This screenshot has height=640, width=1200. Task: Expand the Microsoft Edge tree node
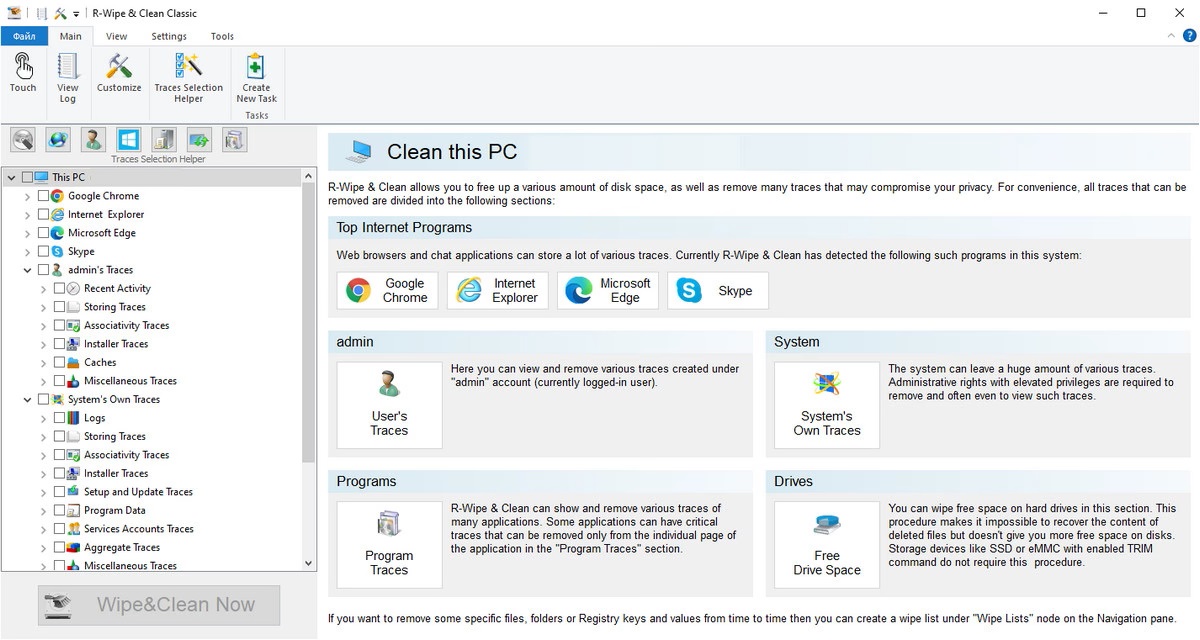[27, 233]
